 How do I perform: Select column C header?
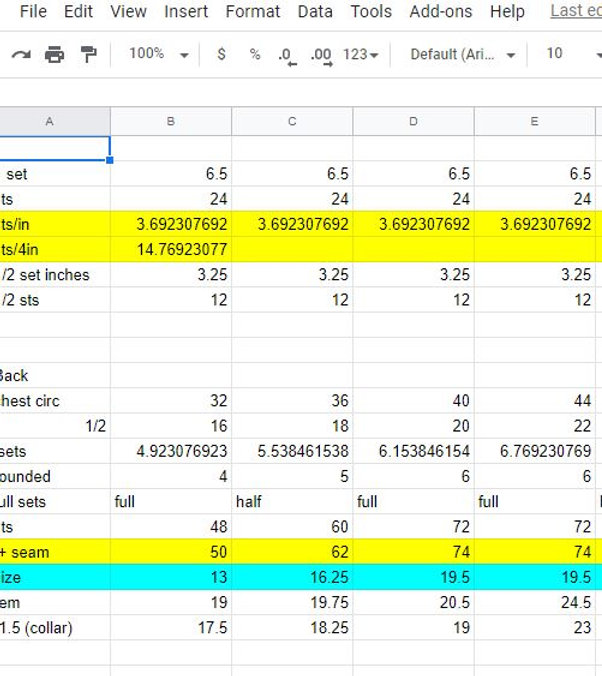tap(292, 121)
